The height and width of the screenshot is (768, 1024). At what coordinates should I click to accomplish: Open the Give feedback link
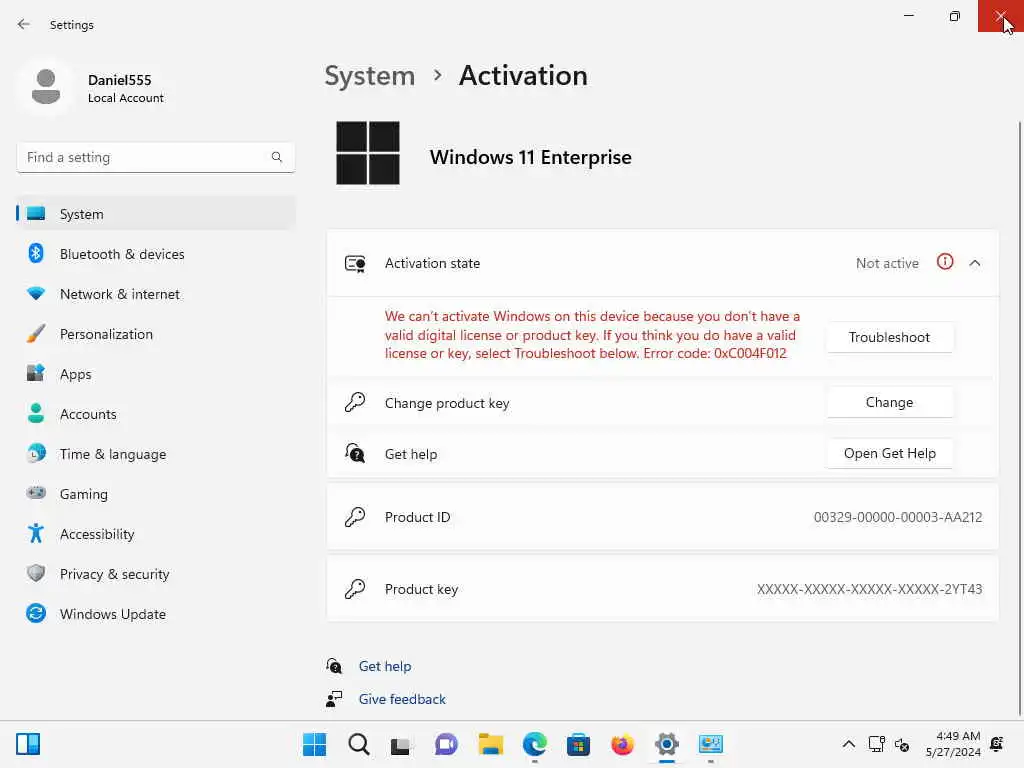point(402,699)
